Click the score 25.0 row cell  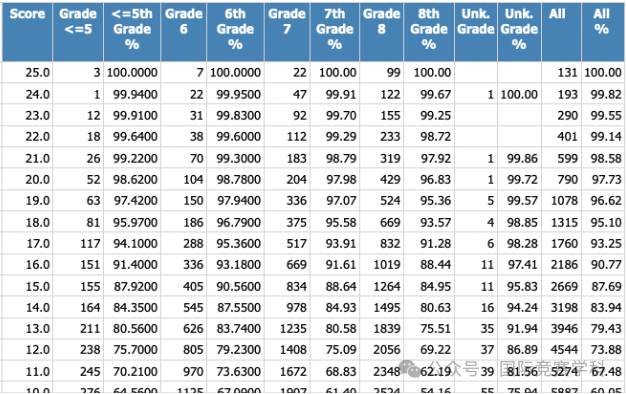coord(27,73)
